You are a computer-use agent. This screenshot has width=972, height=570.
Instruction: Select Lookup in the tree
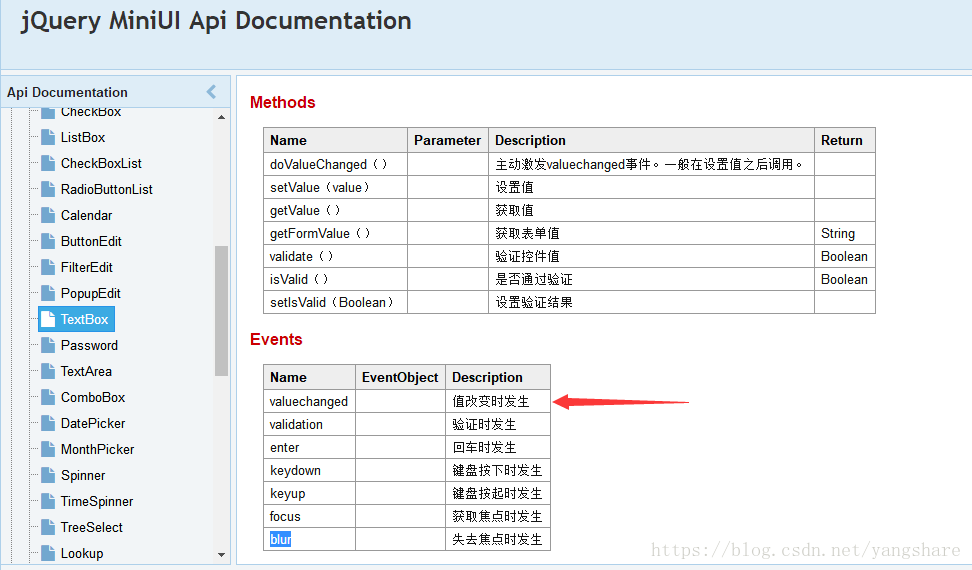click(82, 554)
